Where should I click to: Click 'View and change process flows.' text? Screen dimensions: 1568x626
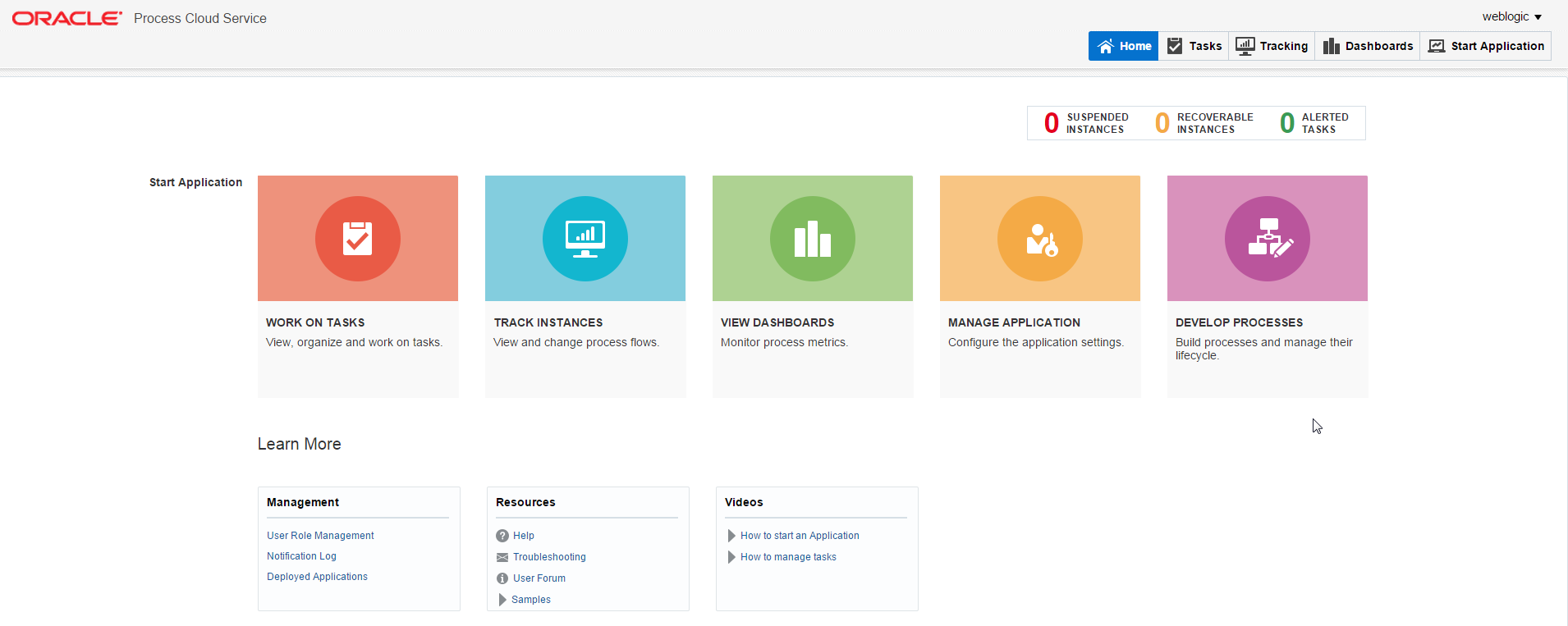pos(576,342)
